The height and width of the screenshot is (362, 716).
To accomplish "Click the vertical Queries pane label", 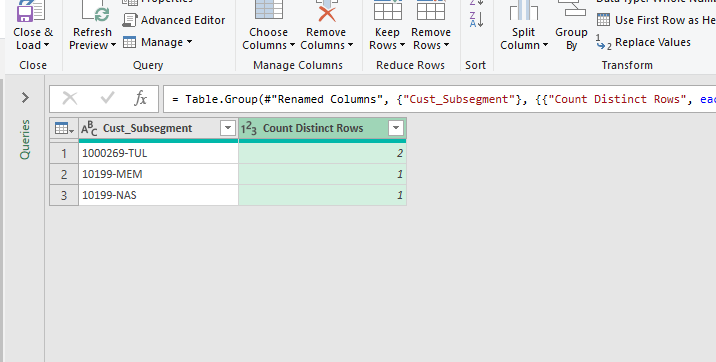I will click(x=25, y=140).
